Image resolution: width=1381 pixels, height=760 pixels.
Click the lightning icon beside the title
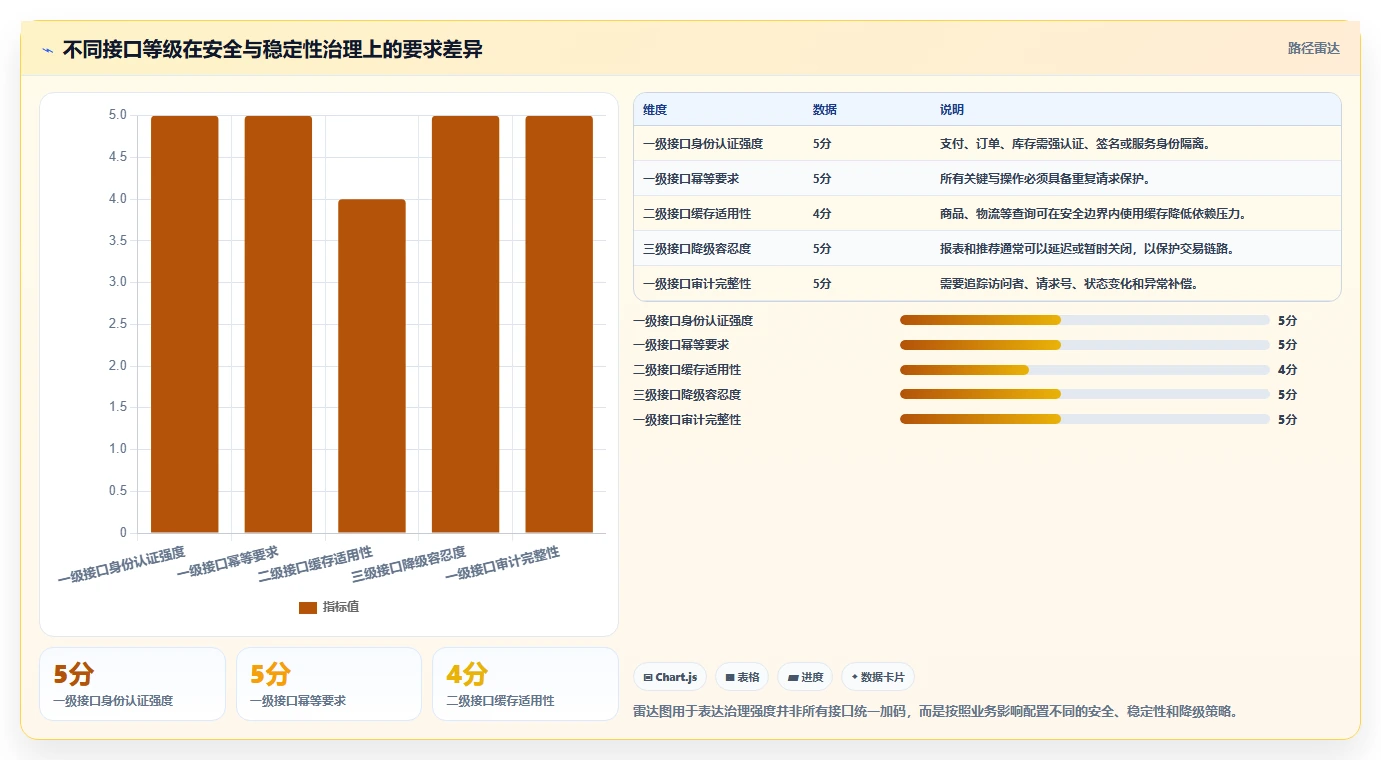point(48,50)
